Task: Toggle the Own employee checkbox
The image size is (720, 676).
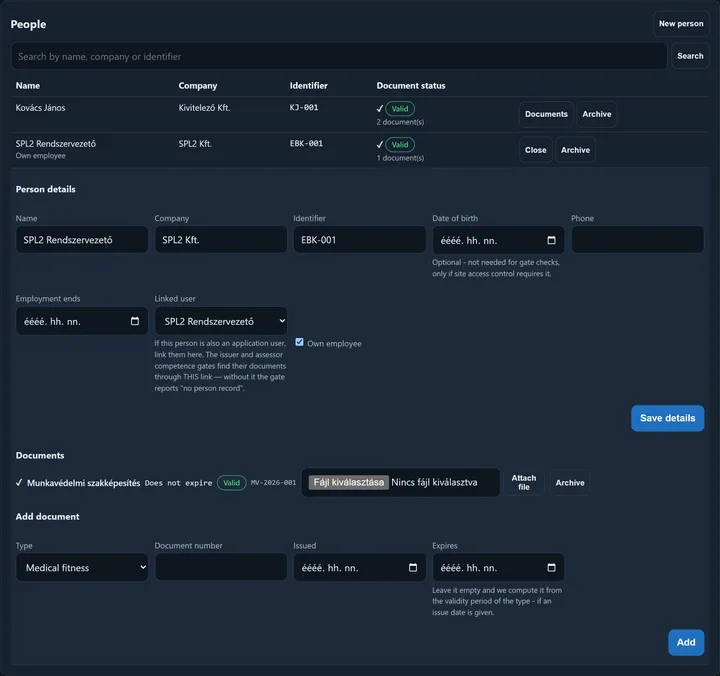Action: [x=299, y=342]
